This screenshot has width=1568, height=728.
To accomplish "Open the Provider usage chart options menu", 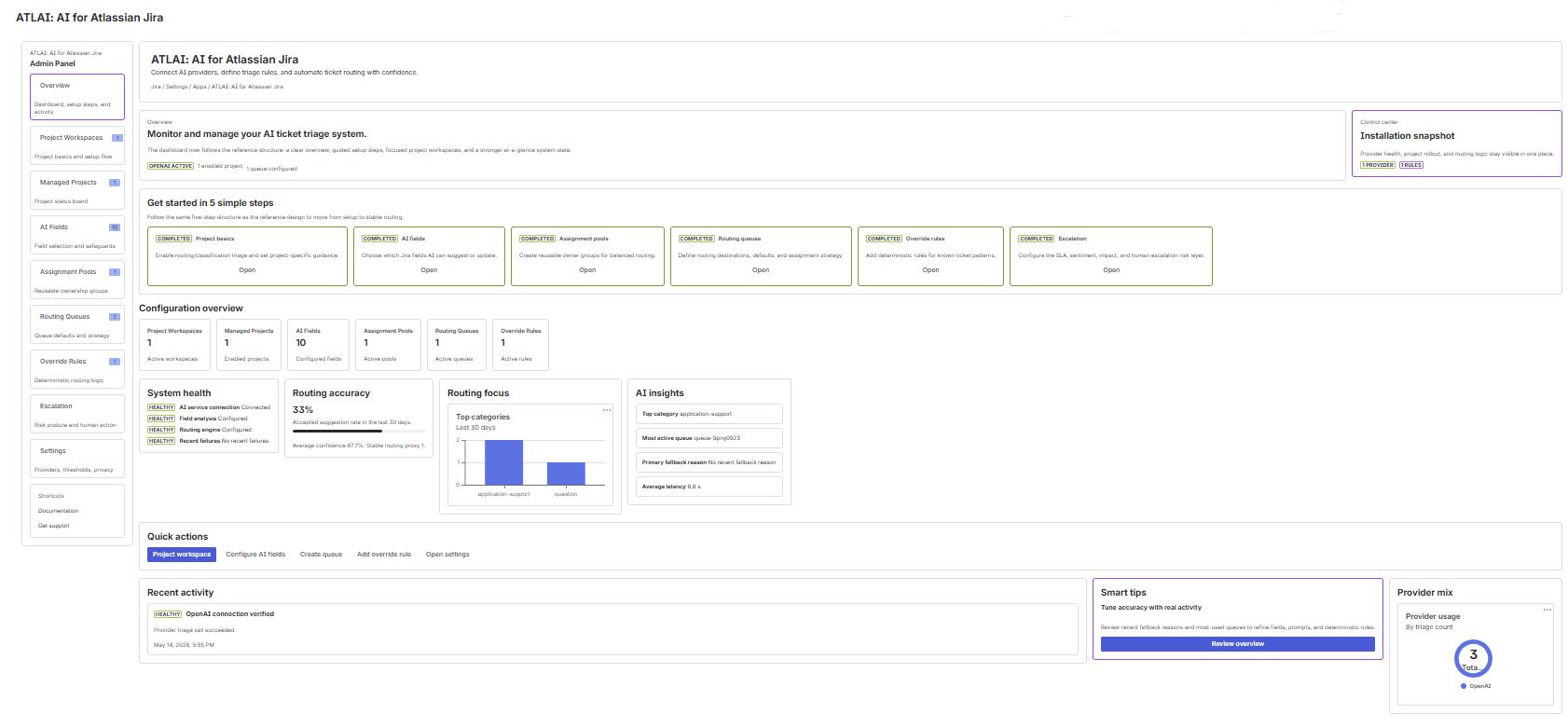I will click(1547, 610).
